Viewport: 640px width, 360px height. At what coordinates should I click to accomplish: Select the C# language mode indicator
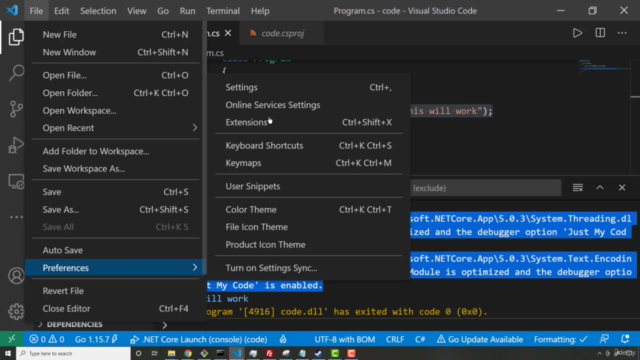point(420,339)
